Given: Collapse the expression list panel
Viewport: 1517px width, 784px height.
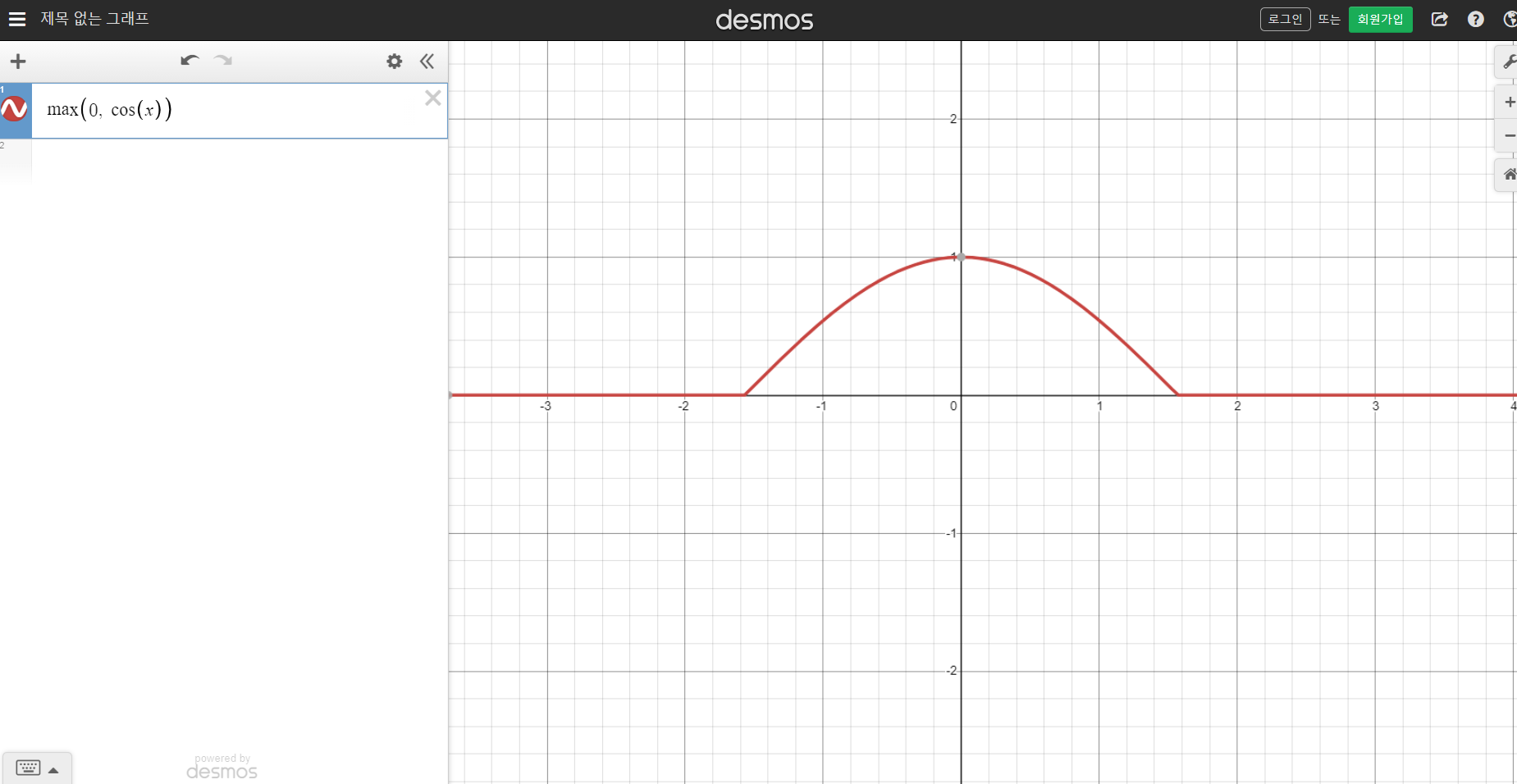Looking at the screenshot, I should pyautogui.click(x=427, y=62).
